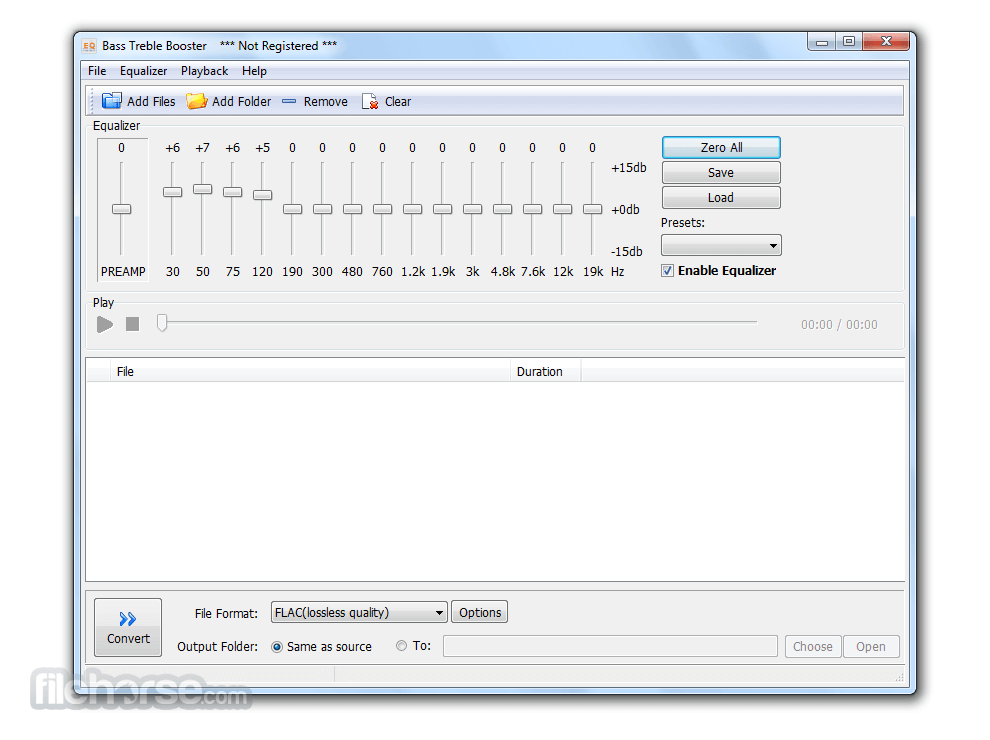Click the 300 Hz band slider handle
The image size is (990, 740).
[x=323, y=209]
